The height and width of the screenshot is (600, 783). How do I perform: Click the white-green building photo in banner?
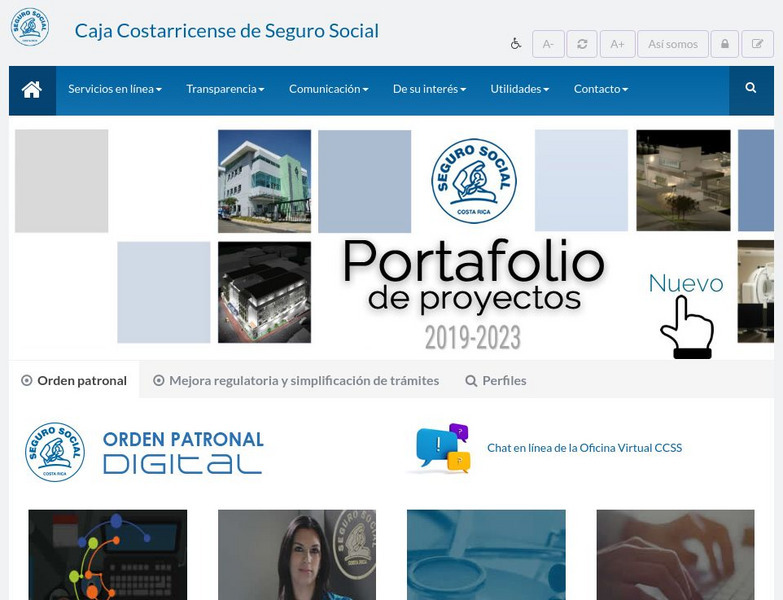pyautogui.click(x=264, y=181)
